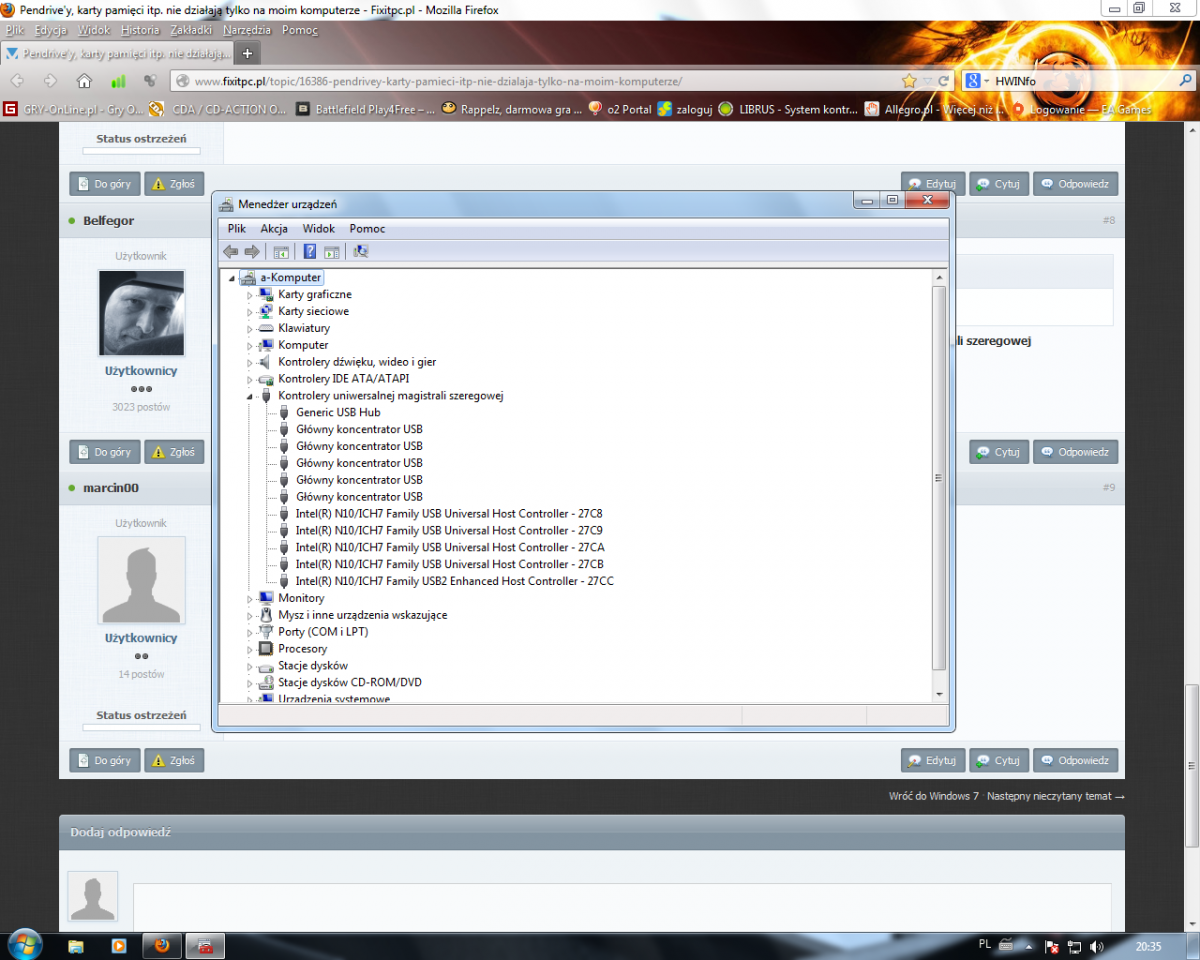Viewport: 1200px width, 960px height.
Task: Collapse Kontrolery uniwersalnej magistrali szeregowej node
Action: coord(251,396)
